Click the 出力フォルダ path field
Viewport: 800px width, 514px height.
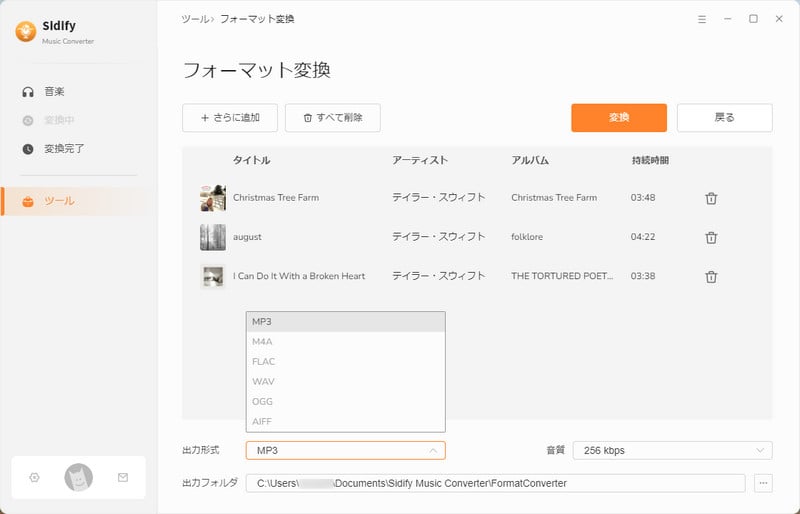[x=495, y=483]
